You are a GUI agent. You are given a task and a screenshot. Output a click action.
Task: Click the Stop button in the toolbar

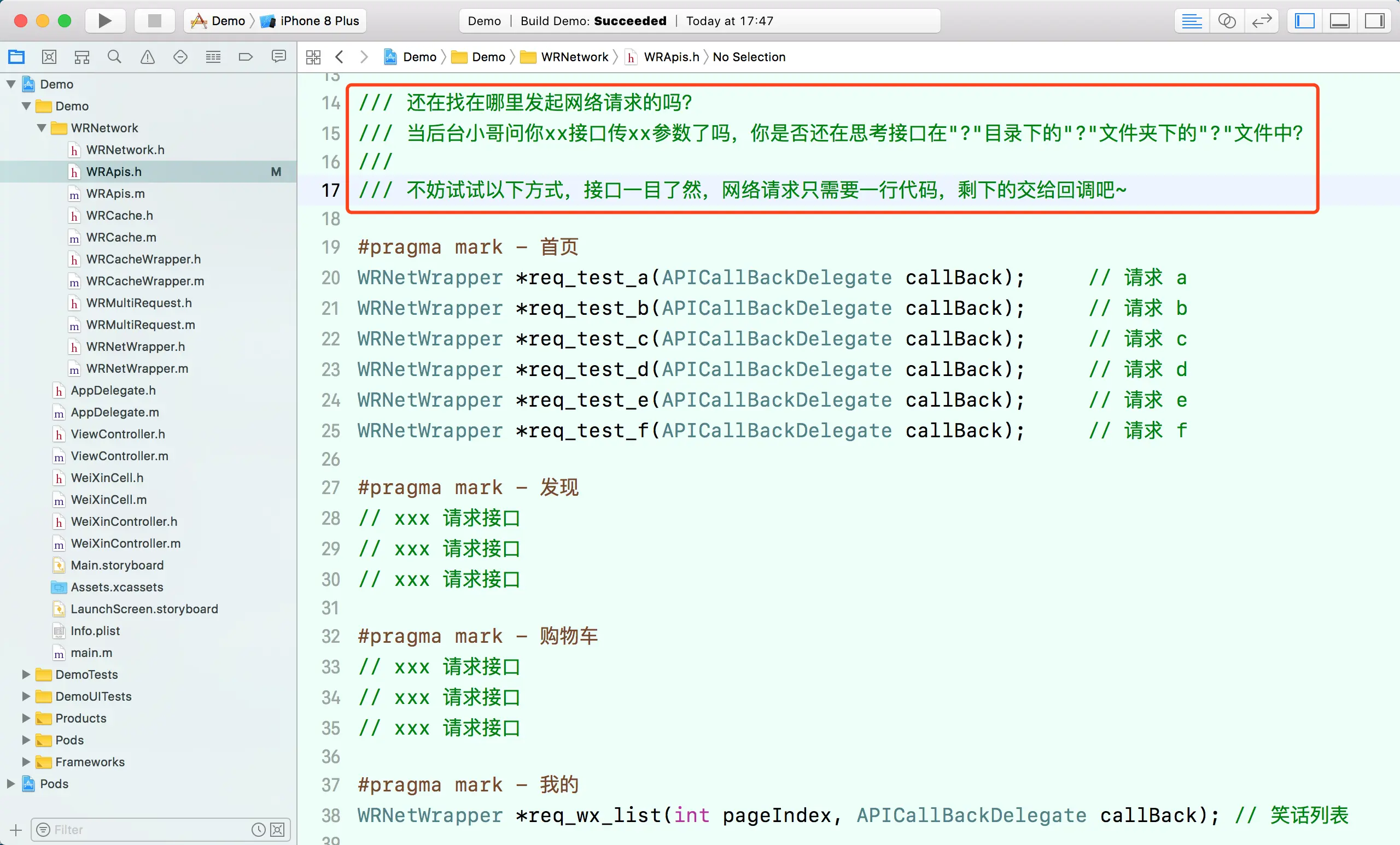pos(154,21)
